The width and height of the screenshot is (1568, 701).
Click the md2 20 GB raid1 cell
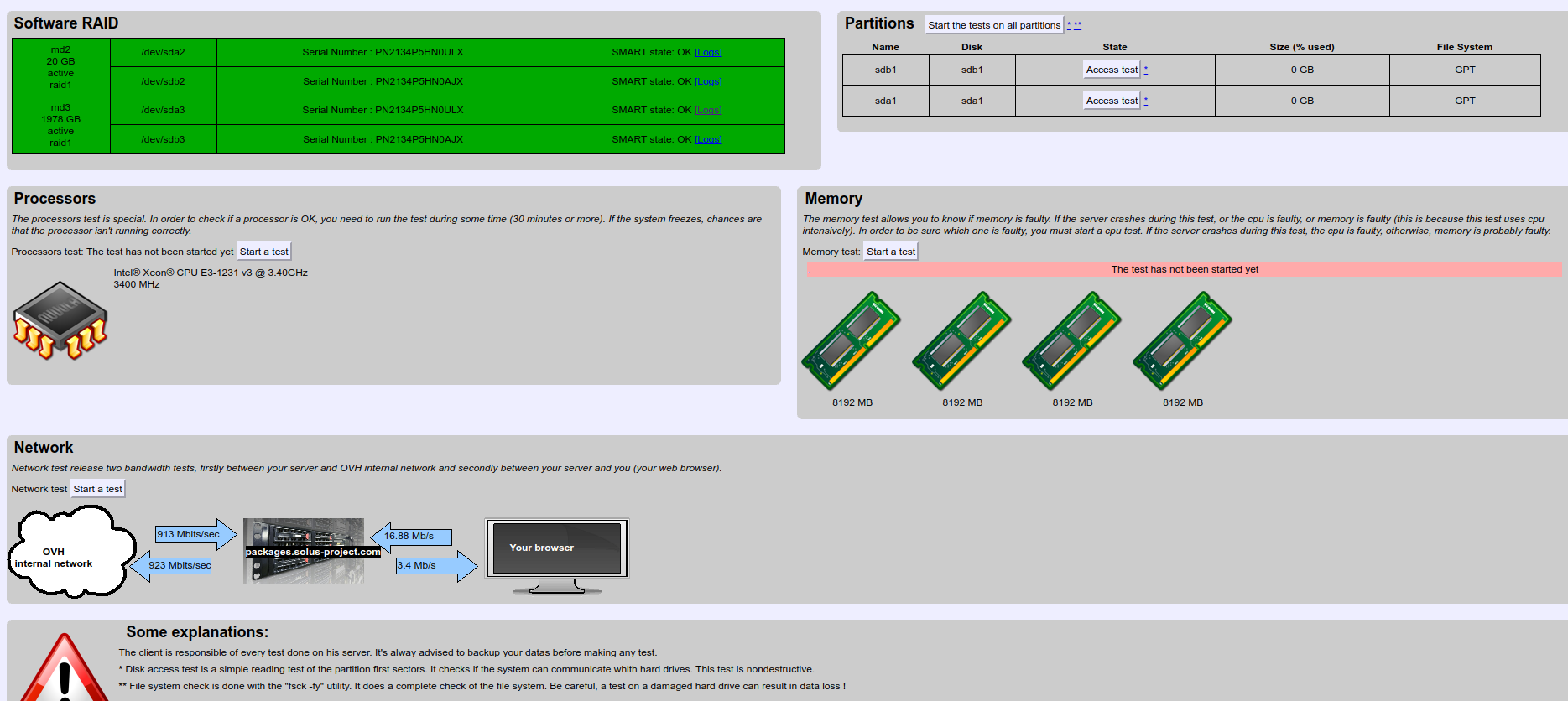click(61, 67)
